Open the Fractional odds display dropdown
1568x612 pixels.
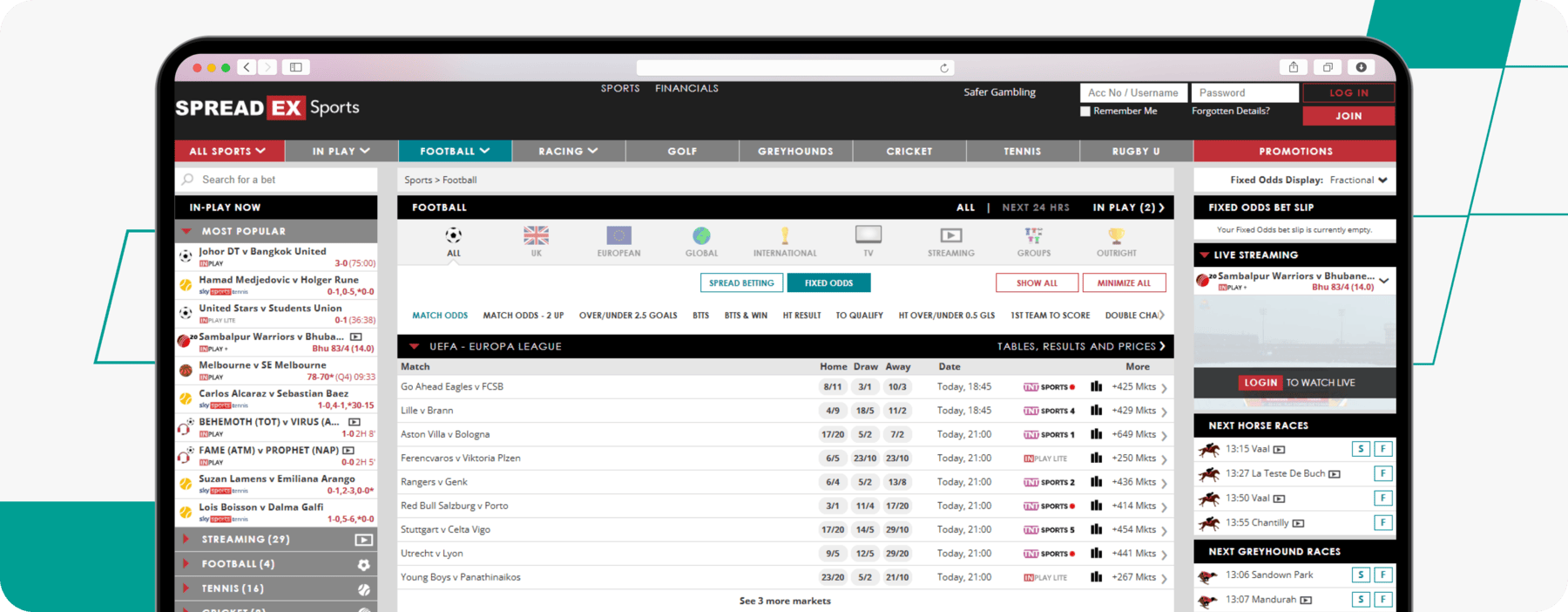1358,180
